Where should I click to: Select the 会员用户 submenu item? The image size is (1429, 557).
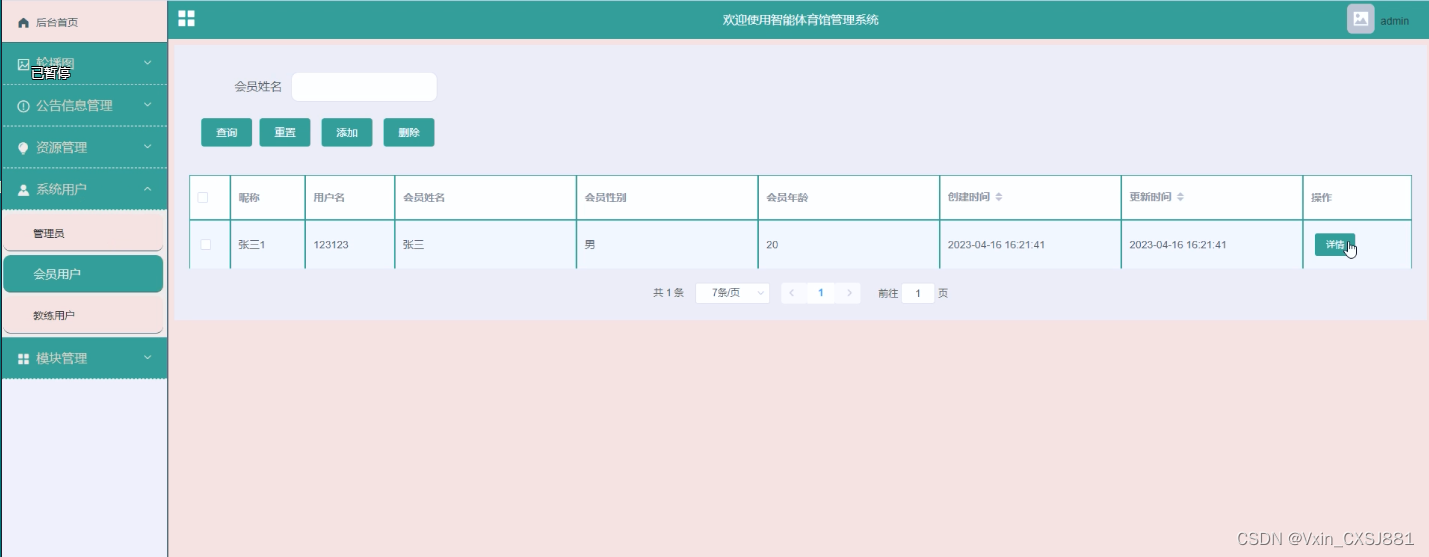click(83, 274)
